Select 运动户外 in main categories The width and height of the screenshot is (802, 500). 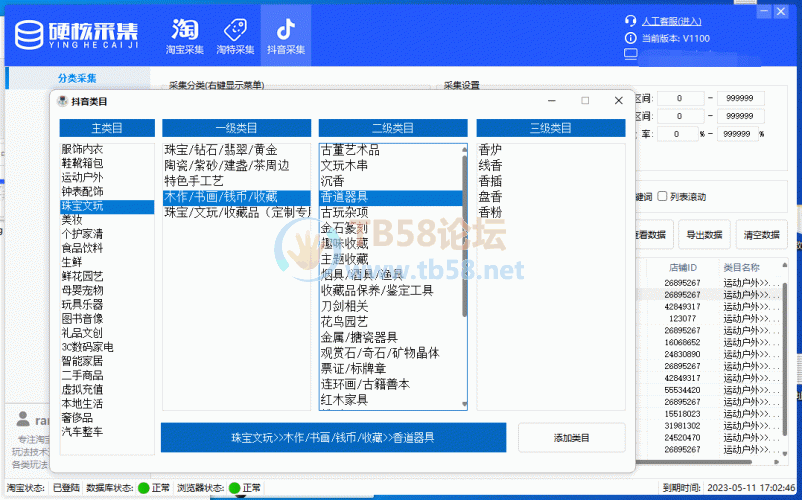coord(82,177)
